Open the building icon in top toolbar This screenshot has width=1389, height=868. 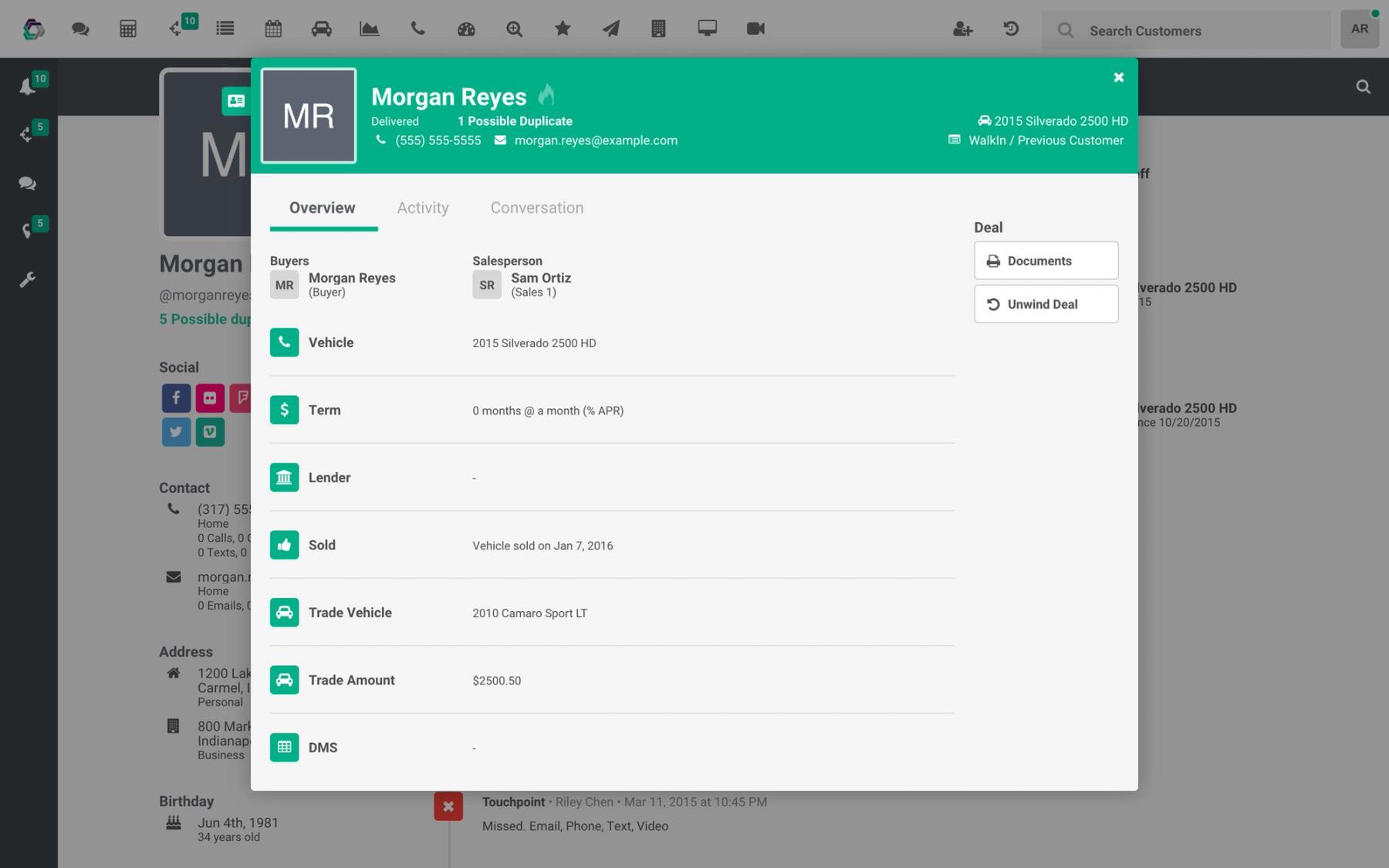pos(658,29)
